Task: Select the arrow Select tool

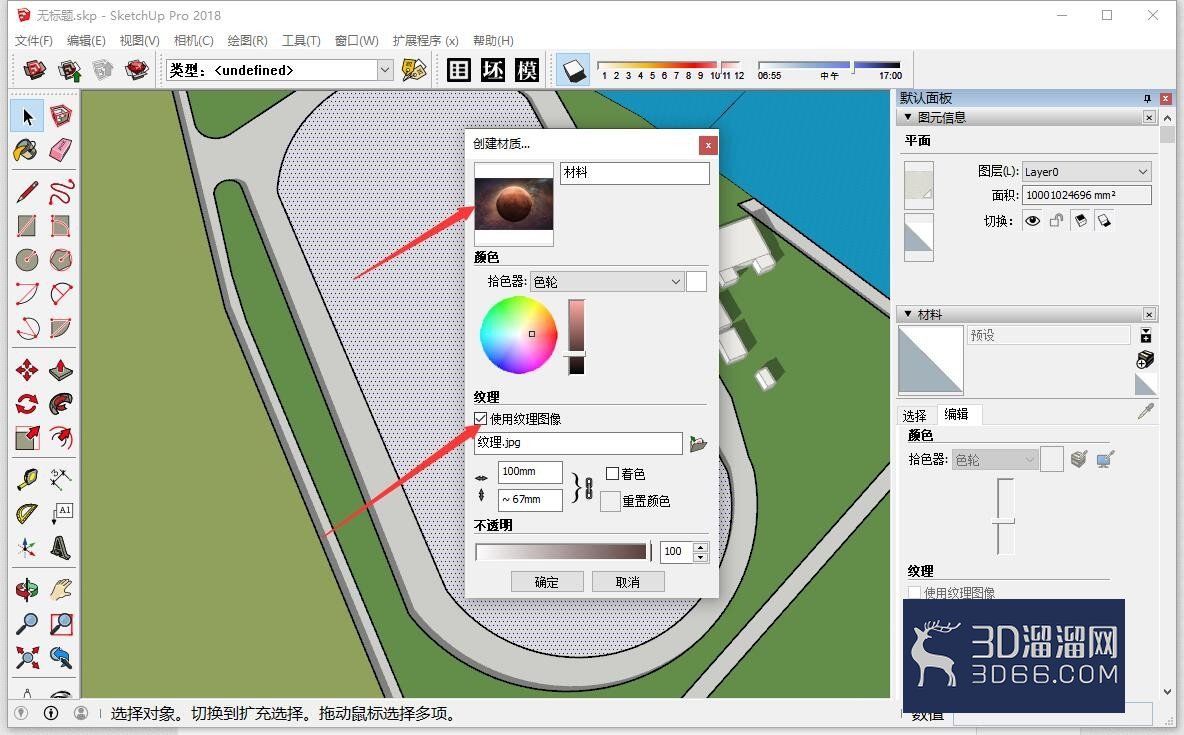Action: [27, 116]
